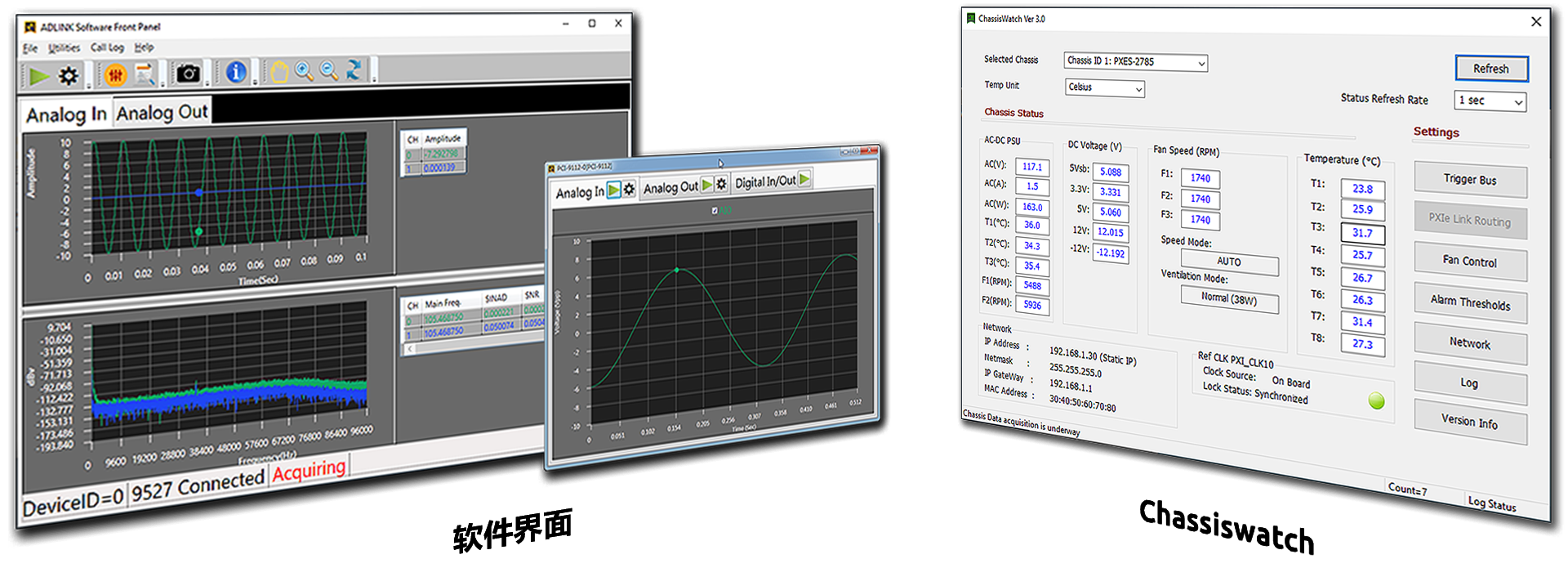This screenshot has width=1568, height=568.
Task: Click the MAC address 30:40:50:60:70:80 text
Action: coord(1082,403)
